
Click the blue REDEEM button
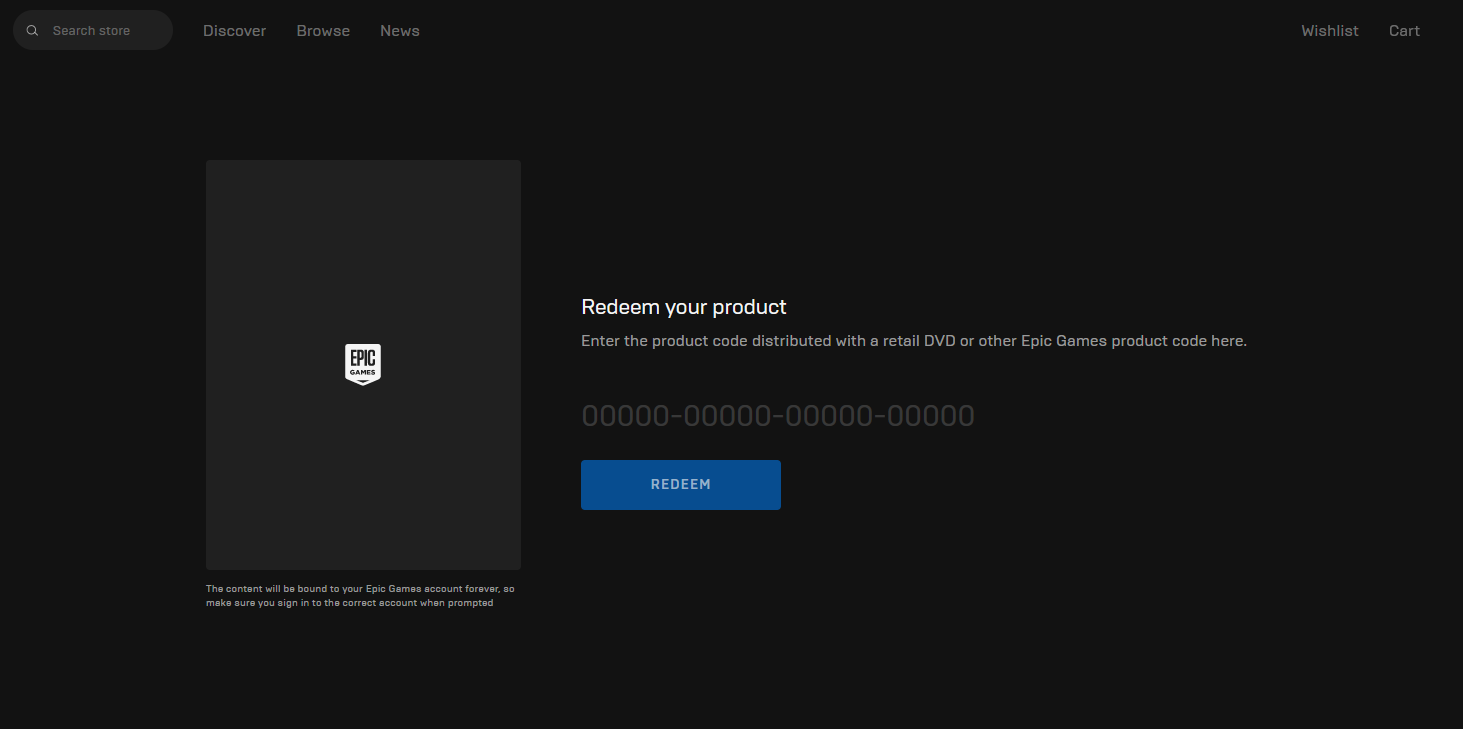(x=681, y=485)
